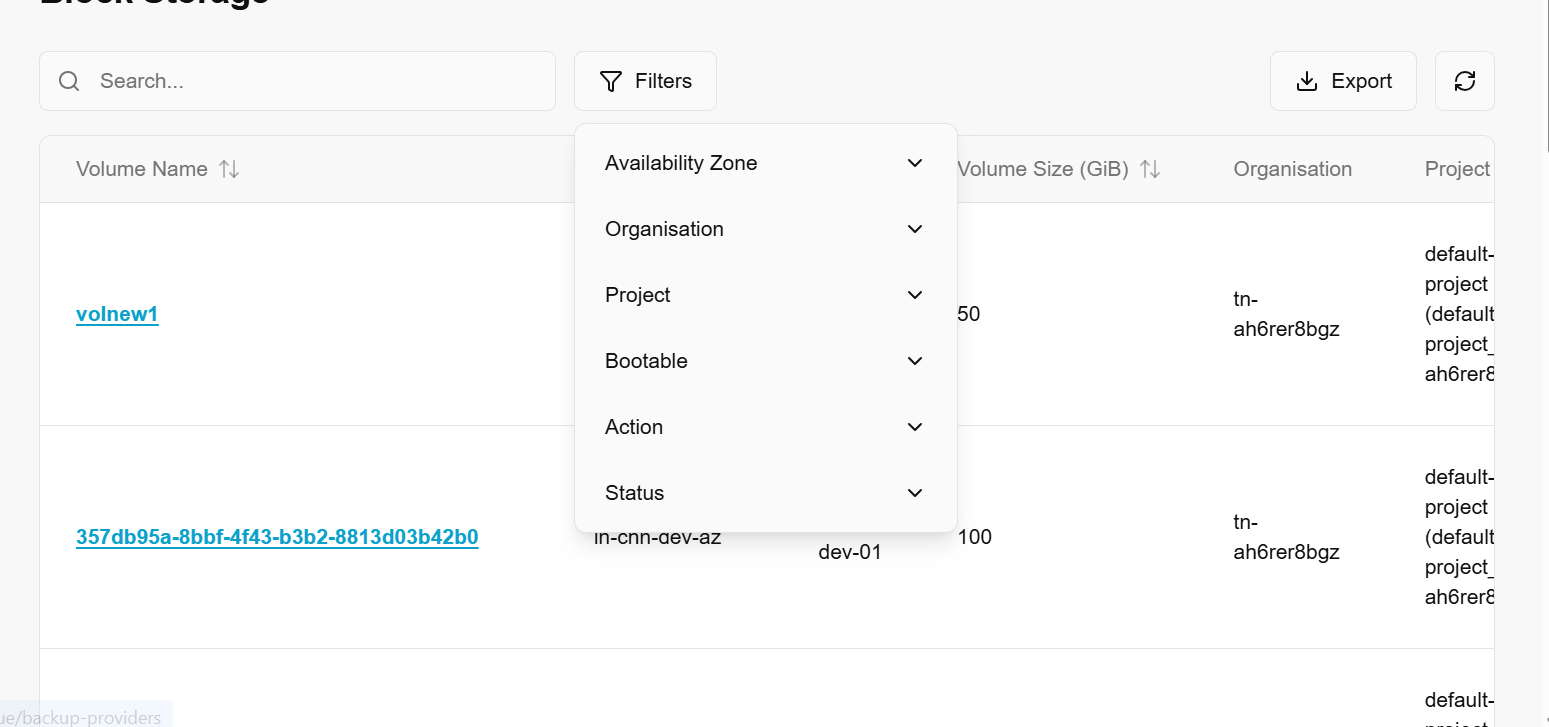Click the Export download icon
Screen dimensions: 1549x727
[1306, 81]
